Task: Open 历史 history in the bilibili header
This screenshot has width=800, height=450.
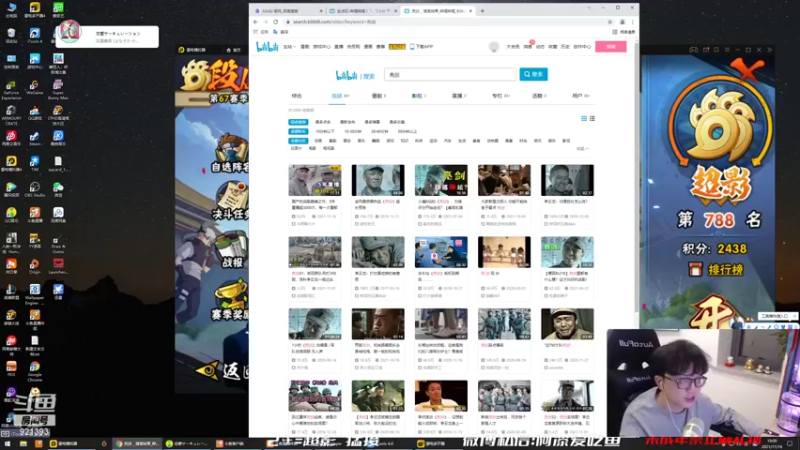Action: pos(565,46)
